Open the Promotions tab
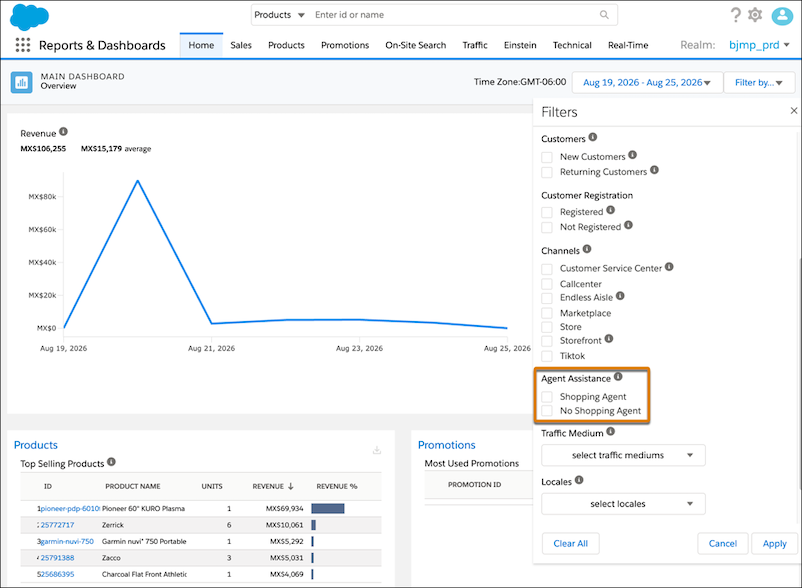This screenshot has height=588, width=802. pyautogui.click(x=345, y=45)
